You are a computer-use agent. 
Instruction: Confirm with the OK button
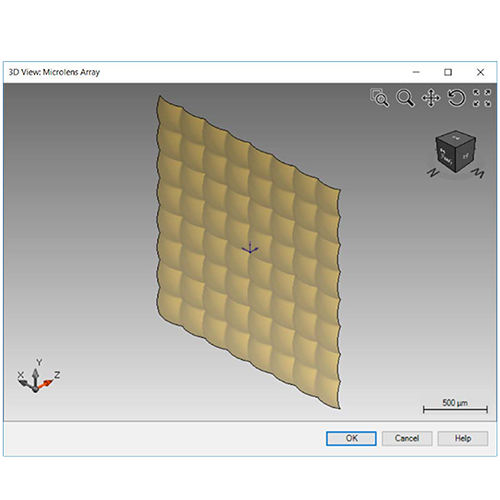pyautogui.click(x=351, y=438)
